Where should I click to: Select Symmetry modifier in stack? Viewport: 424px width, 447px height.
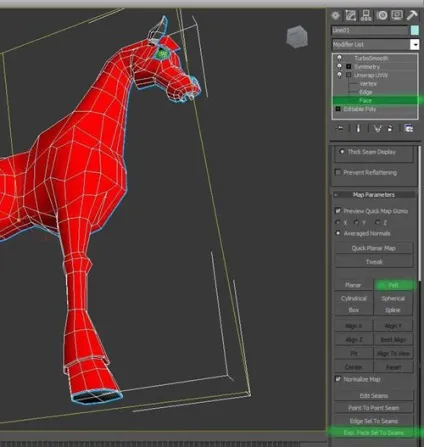[367, 66]
